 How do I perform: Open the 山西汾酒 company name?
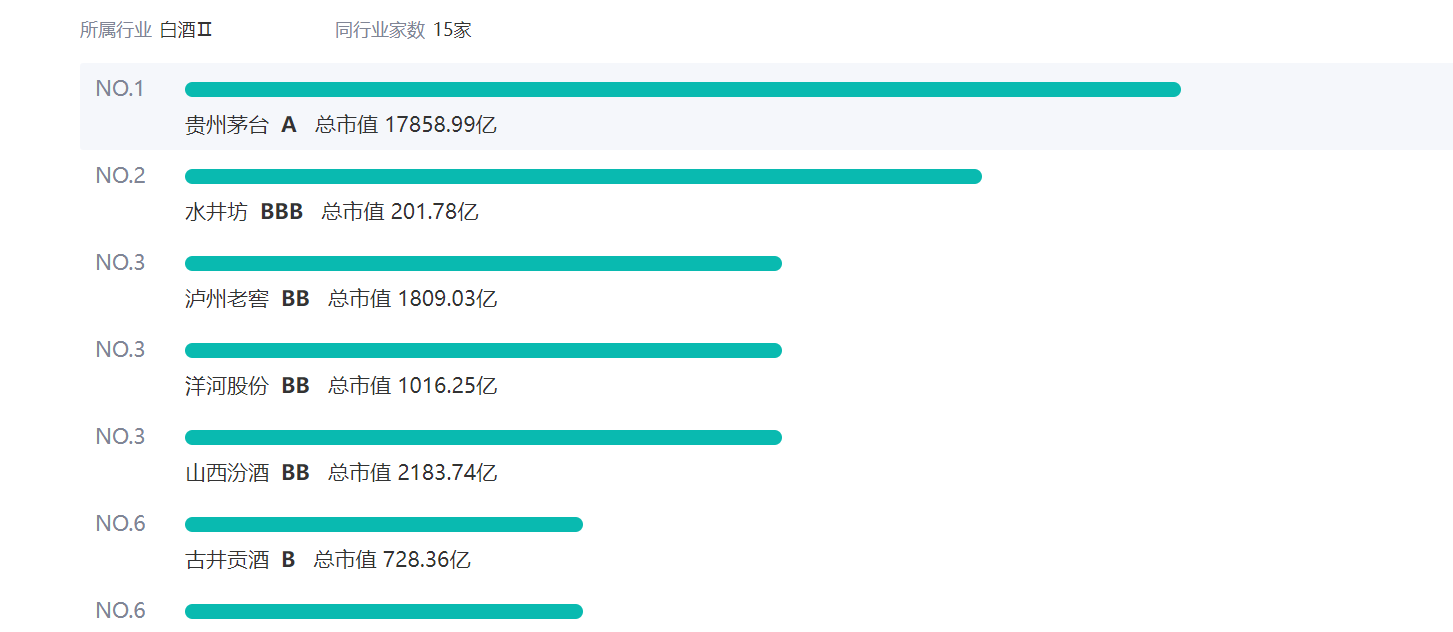point(227,473)
